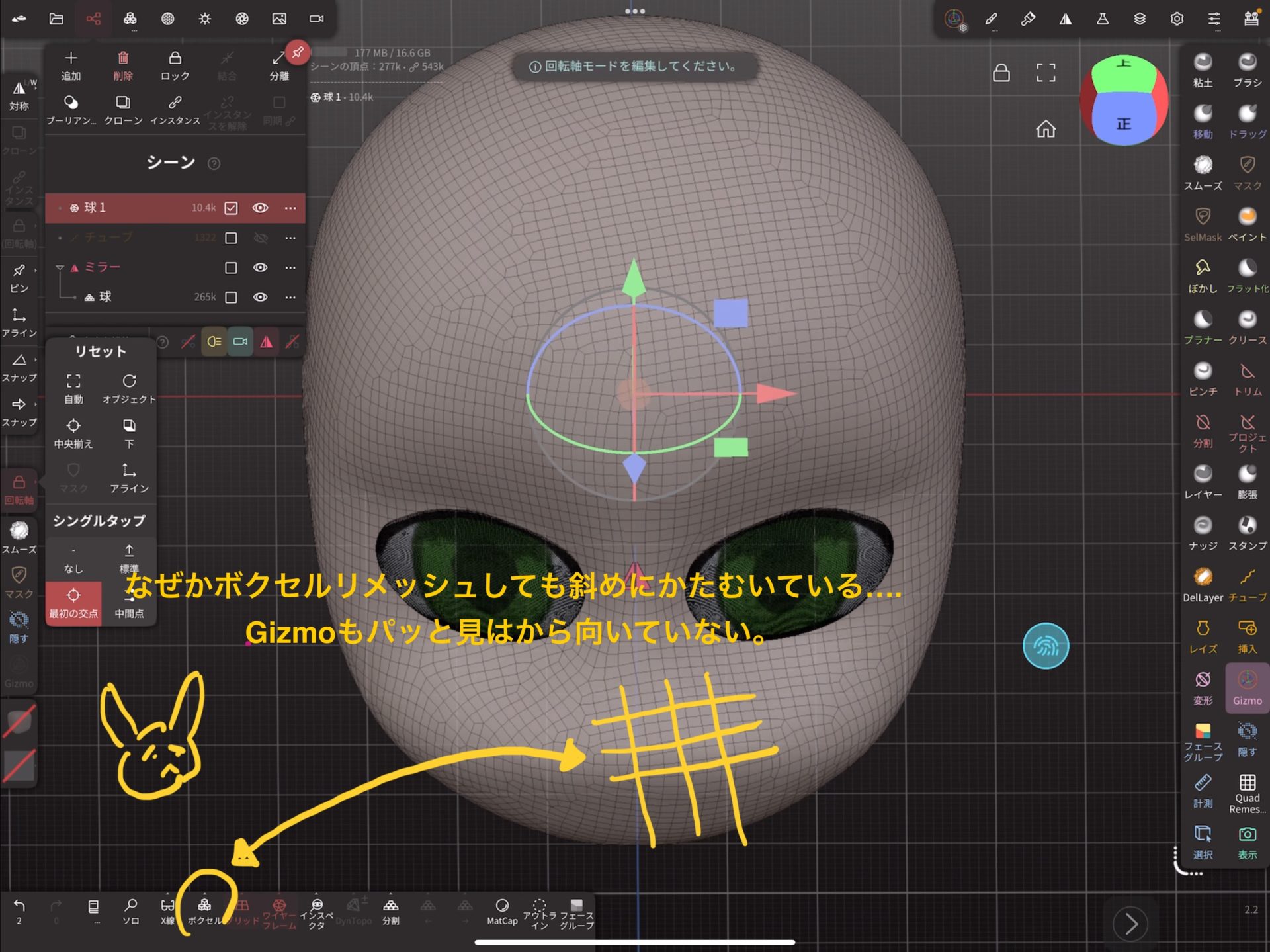Check the selection checkbox for チューブ
This screenshot has width=1270, height=952.
click(231, 238)
